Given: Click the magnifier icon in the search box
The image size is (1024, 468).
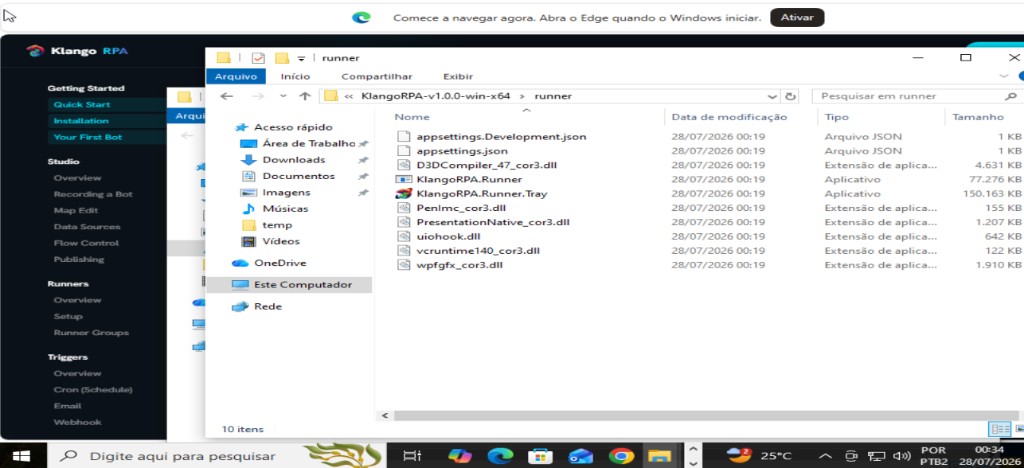Looking at the screenshot, I should [x=1011, y=96].
